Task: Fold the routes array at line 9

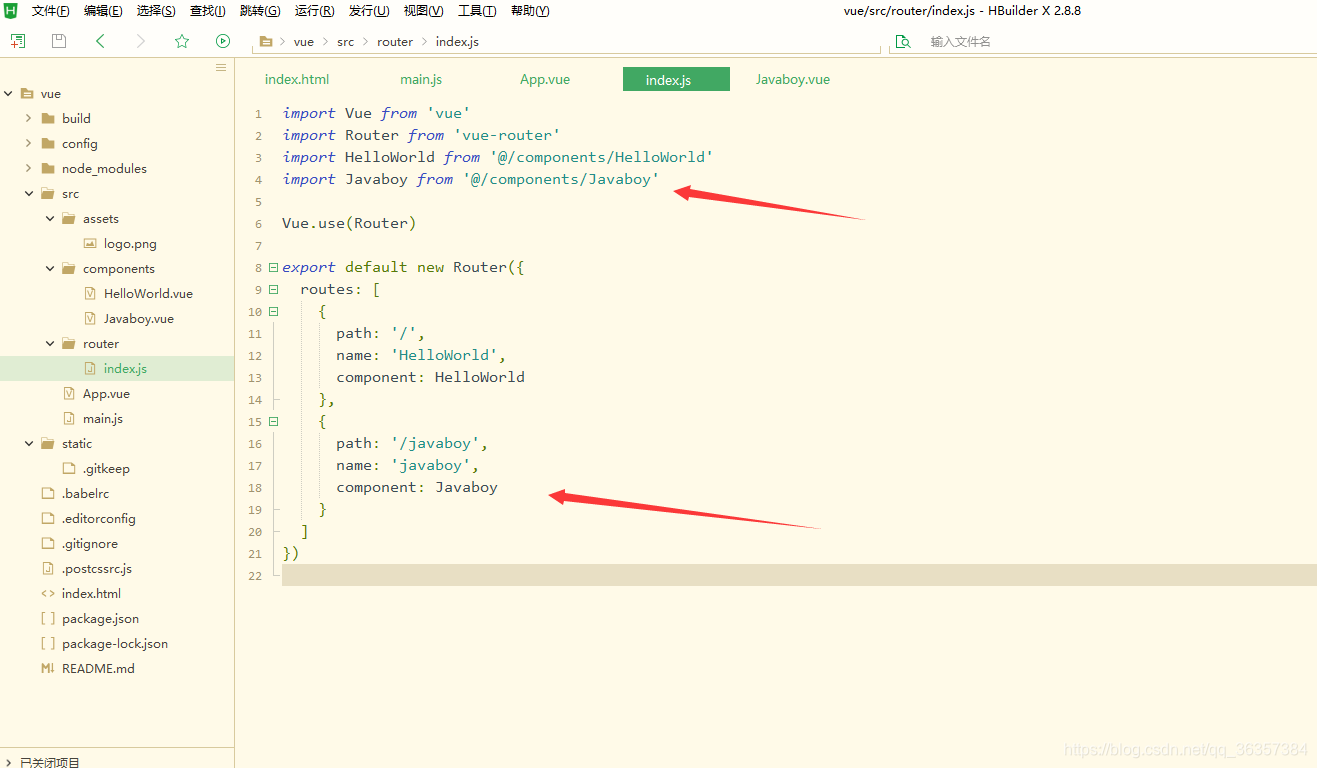Action: click(273, 289)
